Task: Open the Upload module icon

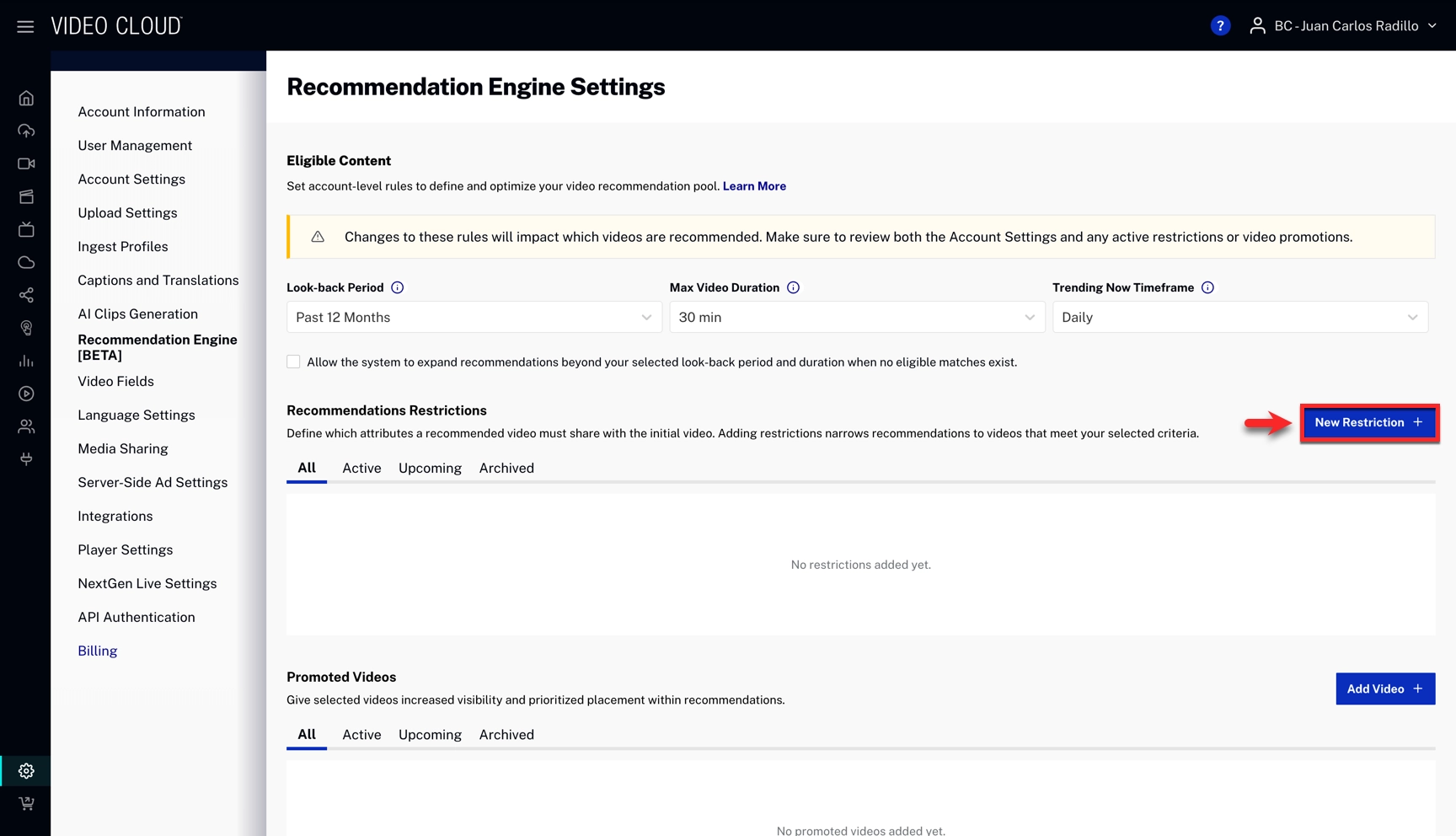Action: (x=26, y=131)
